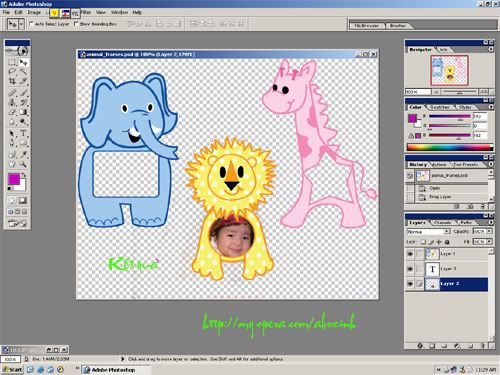500x375 pixels.
Task: Select the Zoom magnifier tool
Action: [23, 164]
